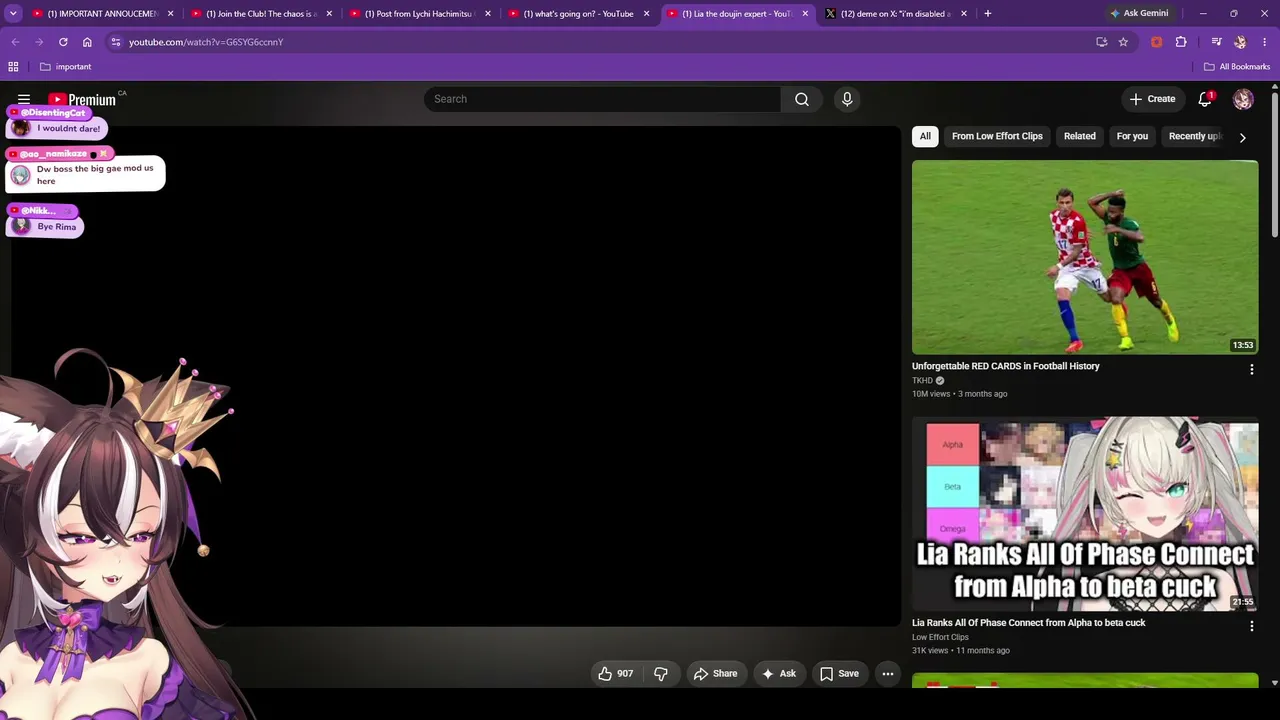The width and height of the screenshot is (1280, 720).
Task: Expand the All Bookmarks folder
Action: point(1237,67)
